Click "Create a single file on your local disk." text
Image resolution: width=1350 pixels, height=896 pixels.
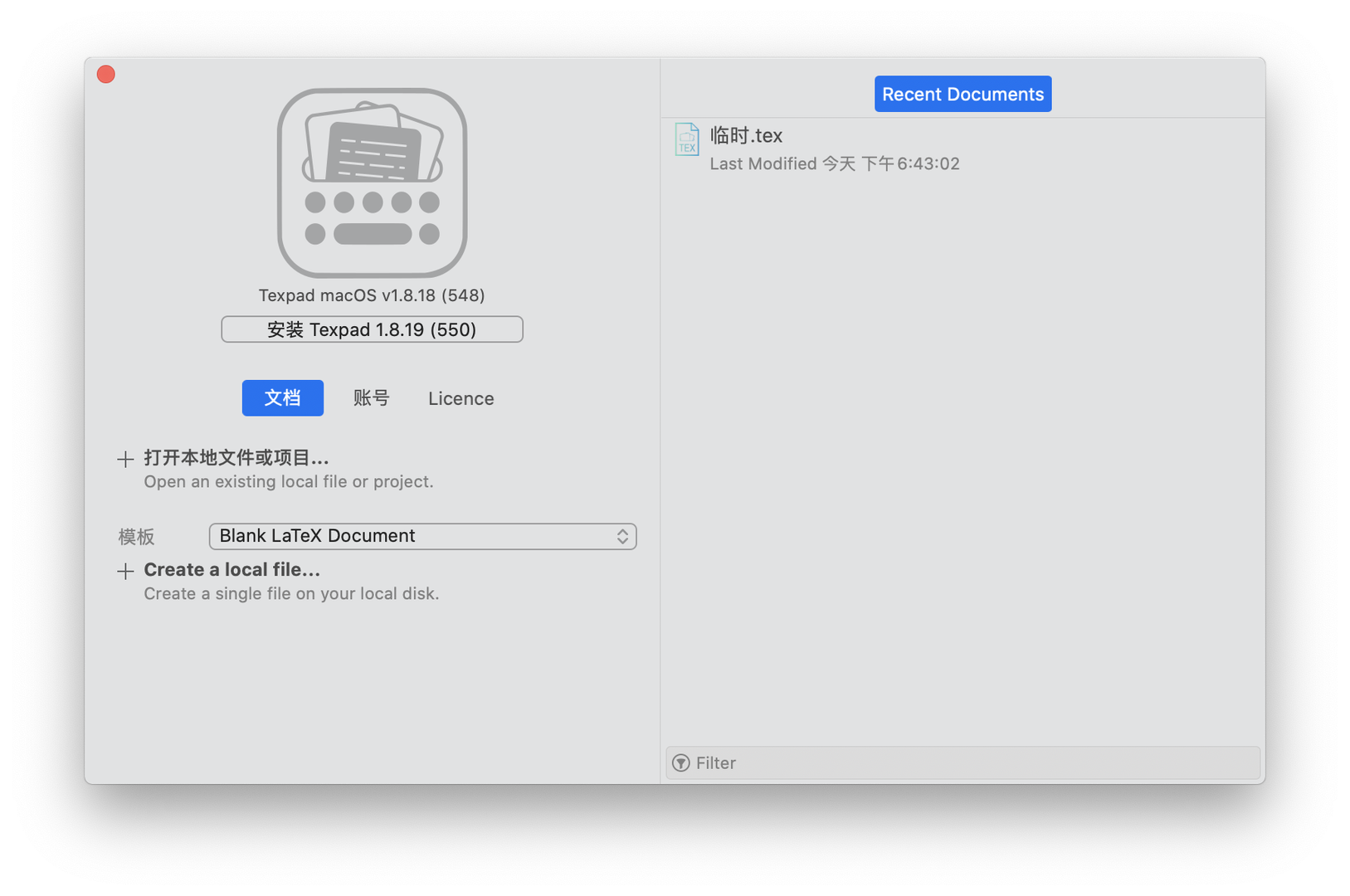[291, 594]
